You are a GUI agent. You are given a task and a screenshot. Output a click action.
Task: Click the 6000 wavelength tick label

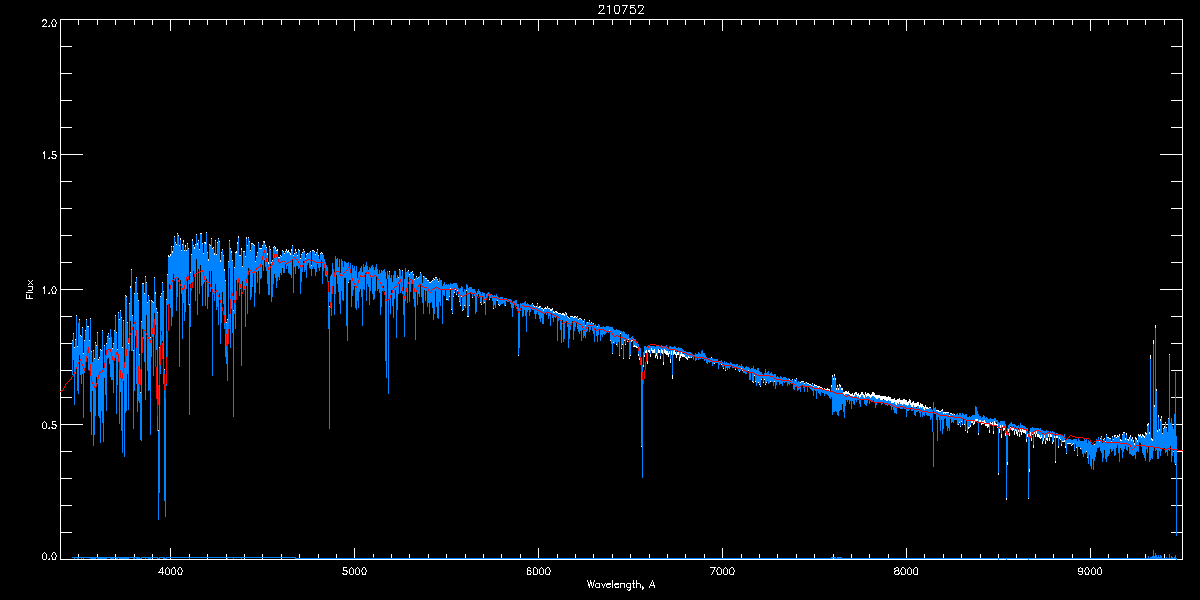tap(538, 572)
